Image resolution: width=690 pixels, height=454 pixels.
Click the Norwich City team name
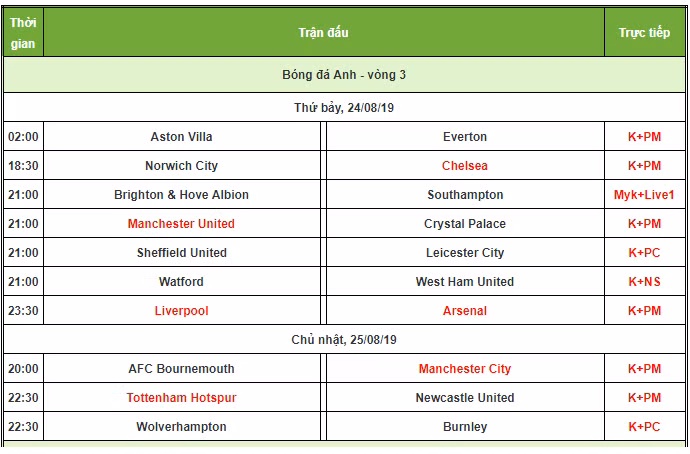181,166
